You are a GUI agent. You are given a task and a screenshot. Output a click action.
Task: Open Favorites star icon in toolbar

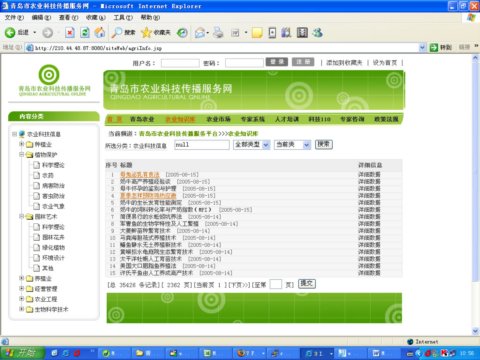pos(146,32)
